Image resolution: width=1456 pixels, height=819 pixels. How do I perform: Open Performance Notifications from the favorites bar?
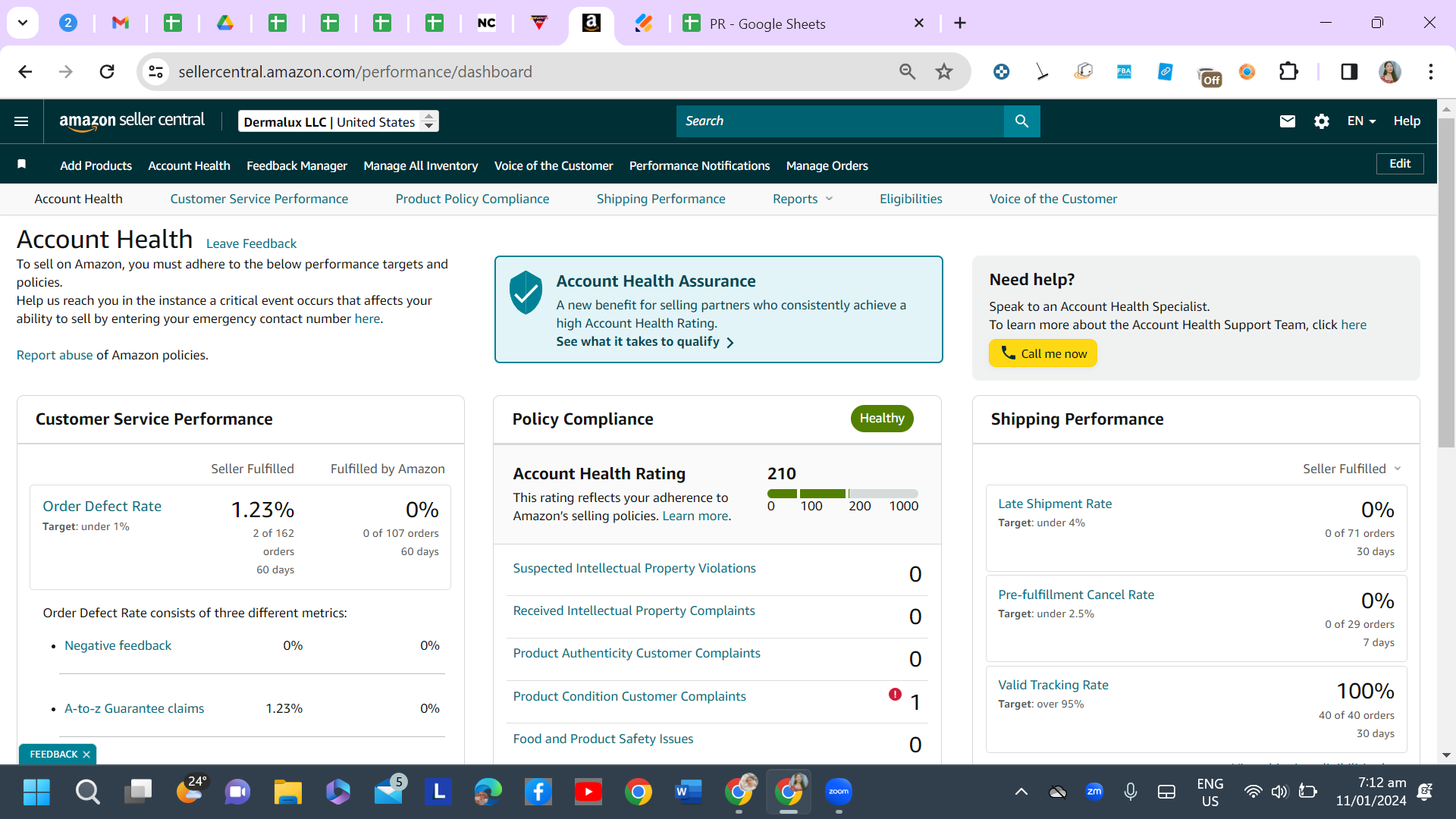tap(699, 165)
